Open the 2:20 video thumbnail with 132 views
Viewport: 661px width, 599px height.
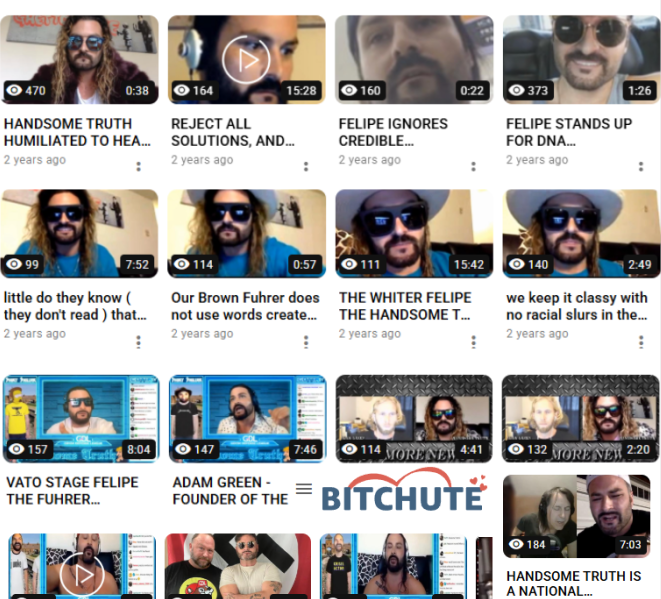click(x=580, y=419)
